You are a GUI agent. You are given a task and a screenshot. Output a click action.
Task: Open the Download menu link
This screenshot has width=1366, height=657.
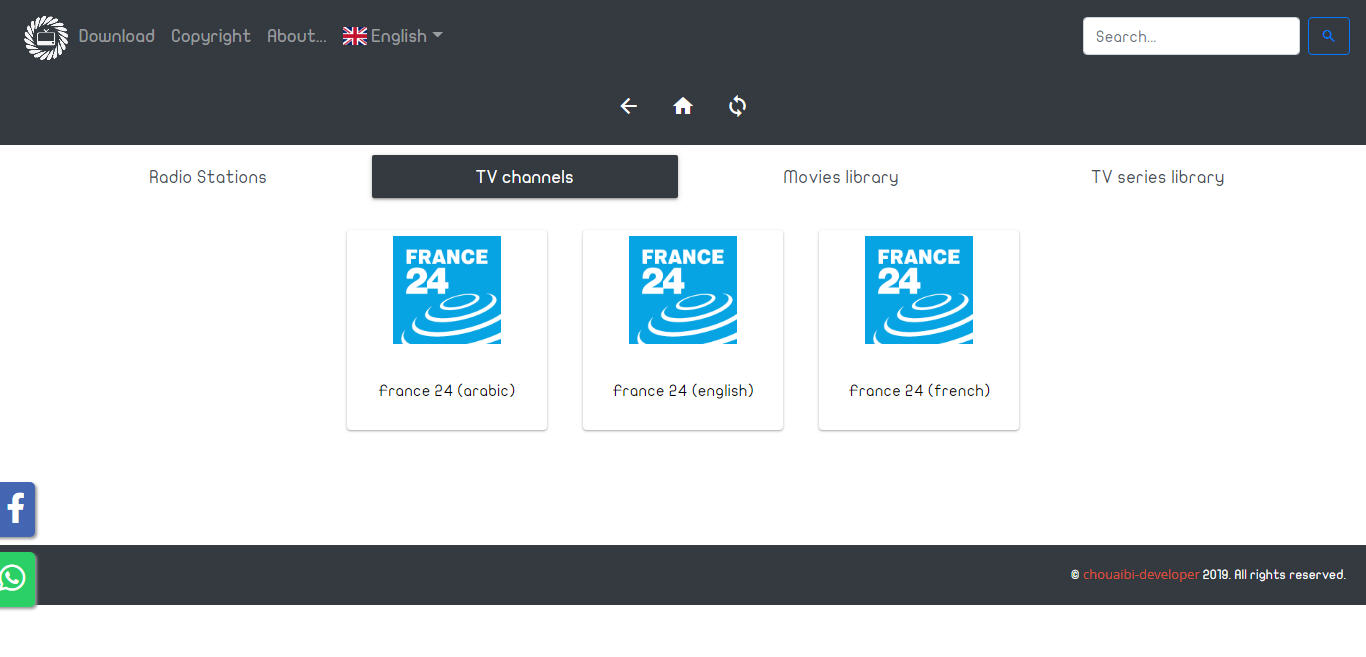click(x=117, y=36)
